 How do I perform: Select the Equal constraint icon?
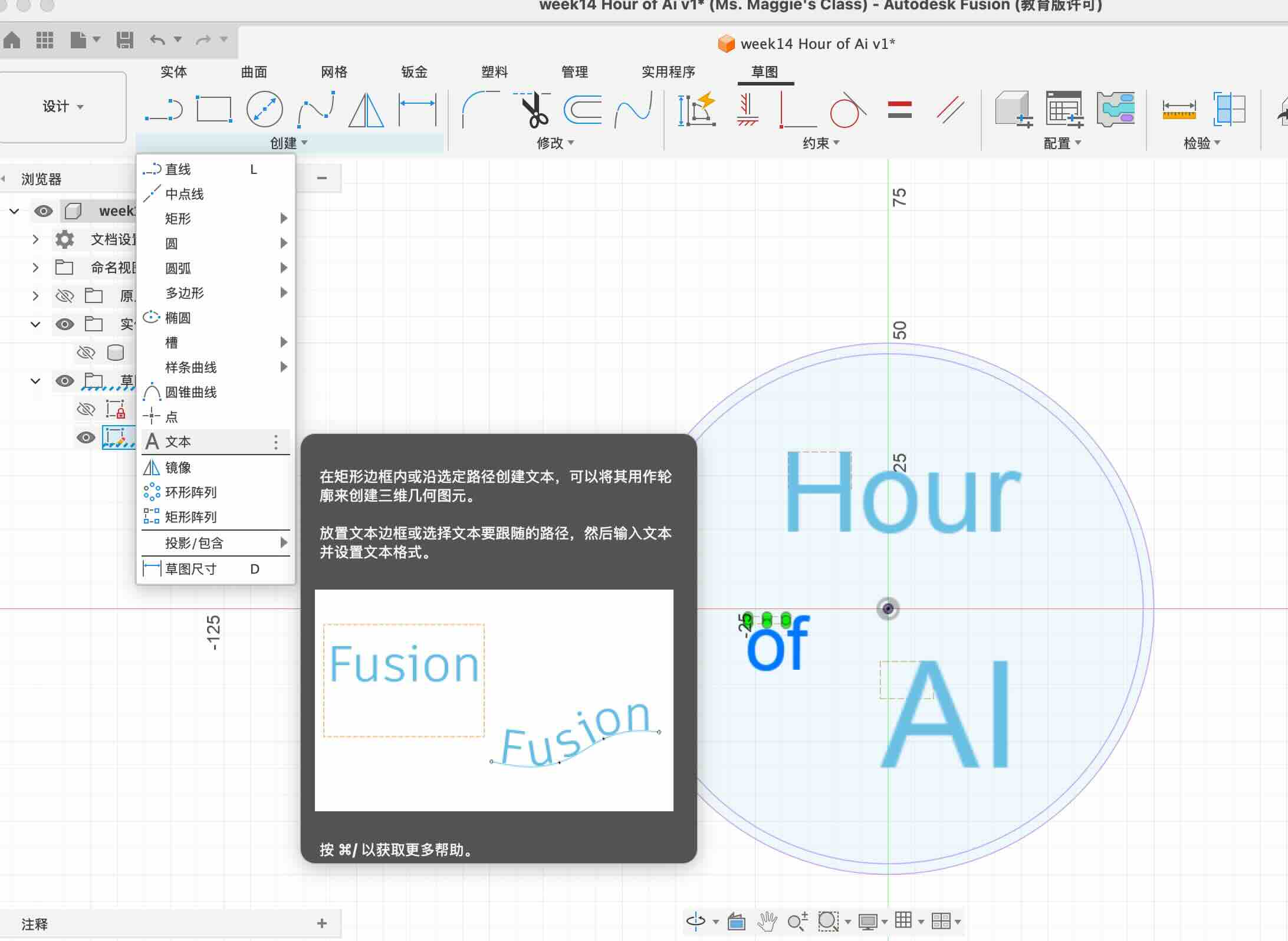pos(899,110)
